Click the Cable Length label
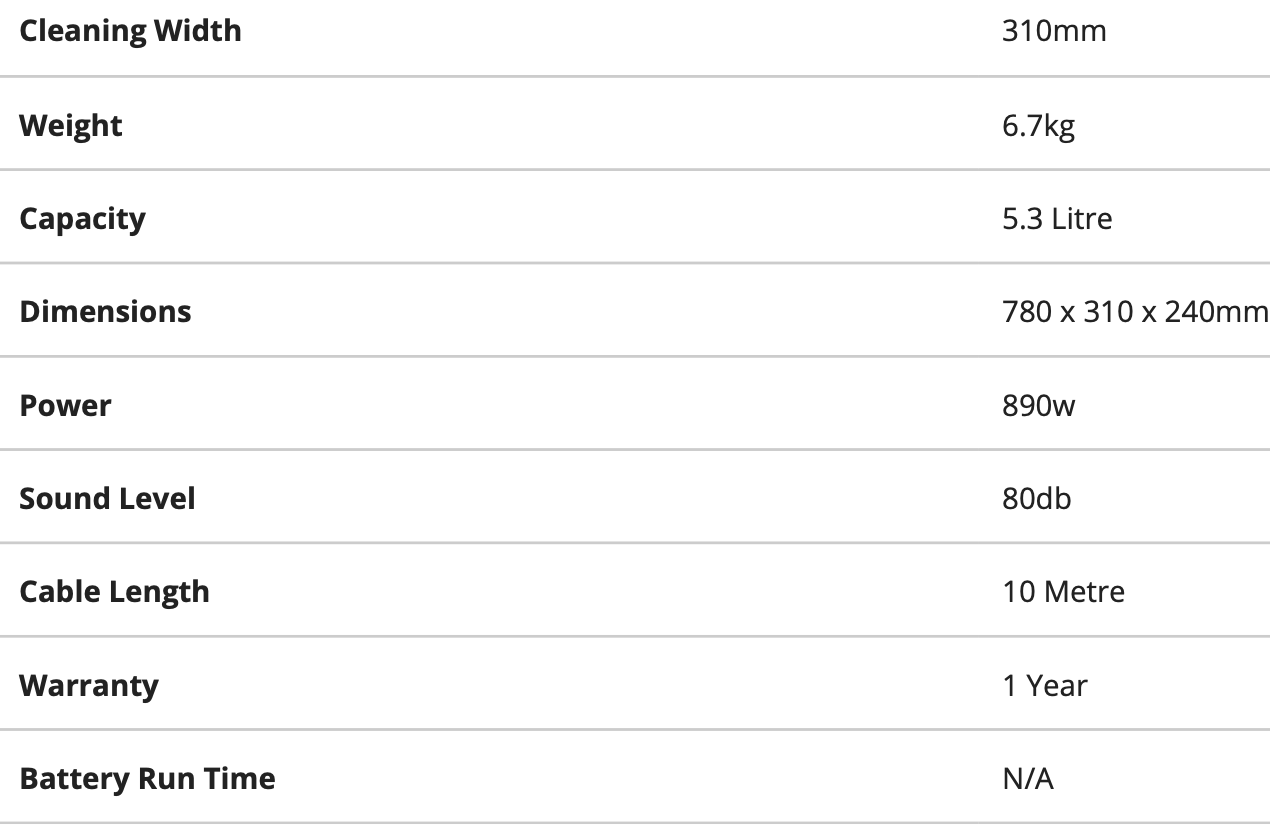 pos(114,592)
